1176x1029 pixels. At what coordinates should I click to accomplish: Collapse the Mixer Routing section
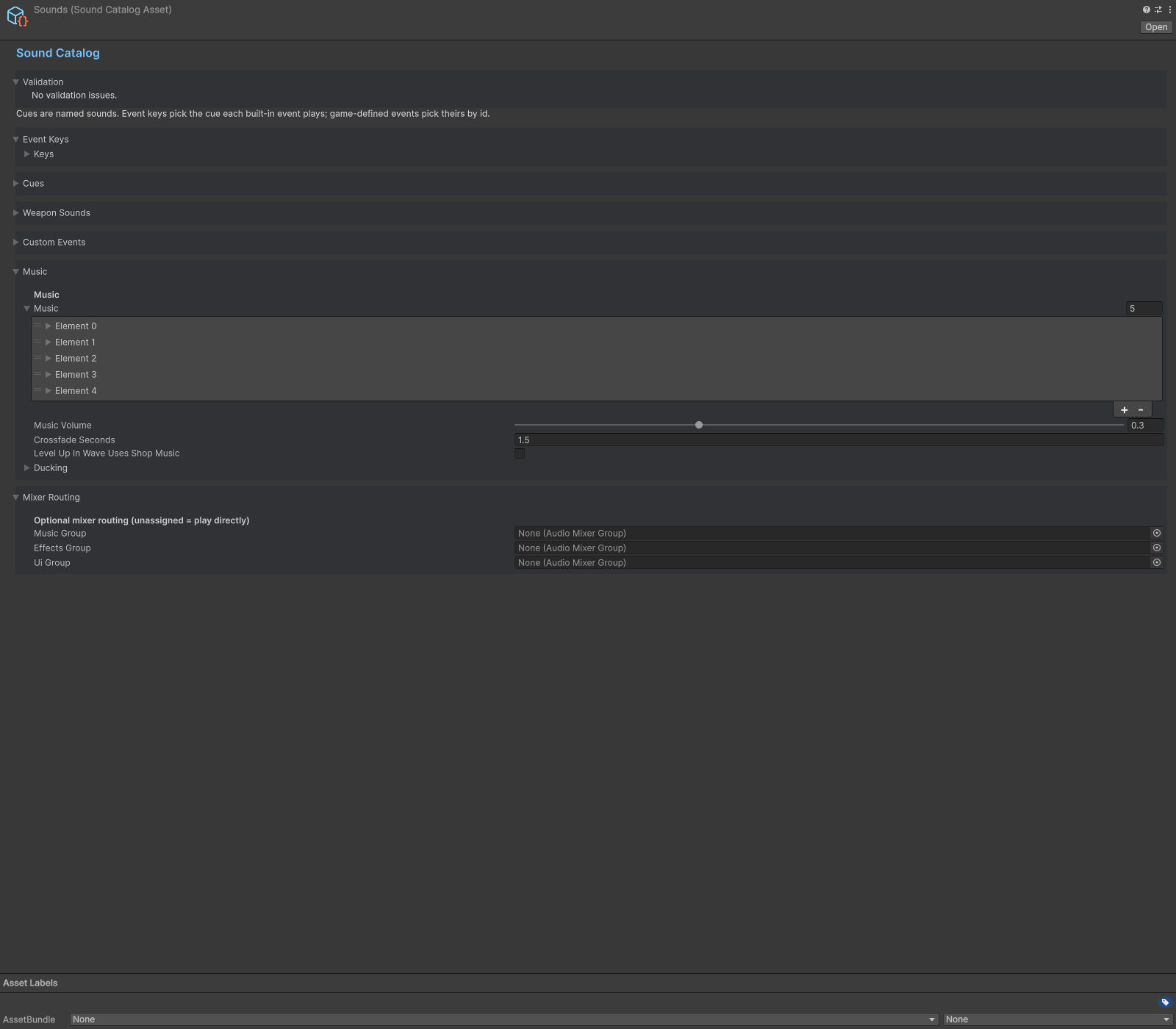15,497
